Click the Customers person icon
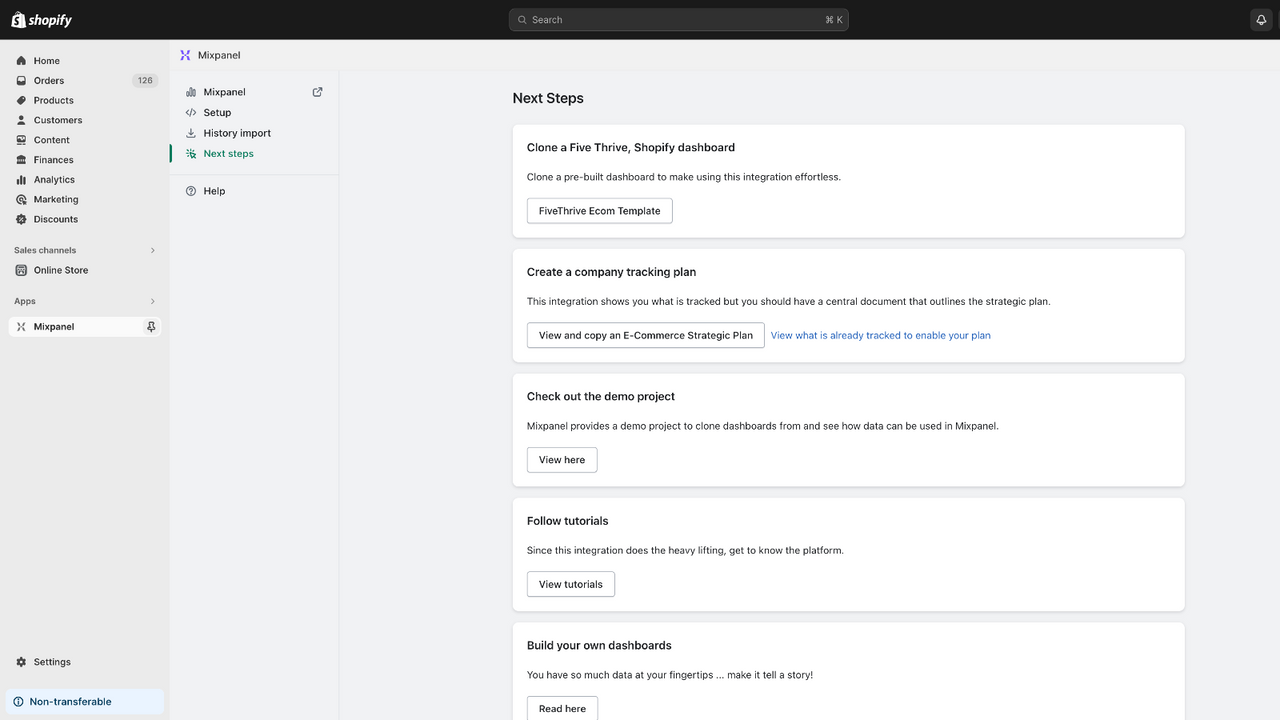Screen dimensions: 1280x720 (21, 120)
